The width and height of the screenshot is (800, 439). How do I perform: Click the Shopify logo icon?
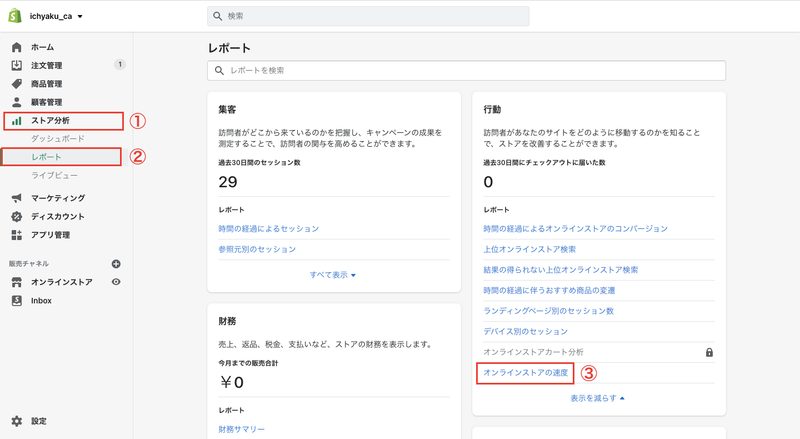(15, 16)
